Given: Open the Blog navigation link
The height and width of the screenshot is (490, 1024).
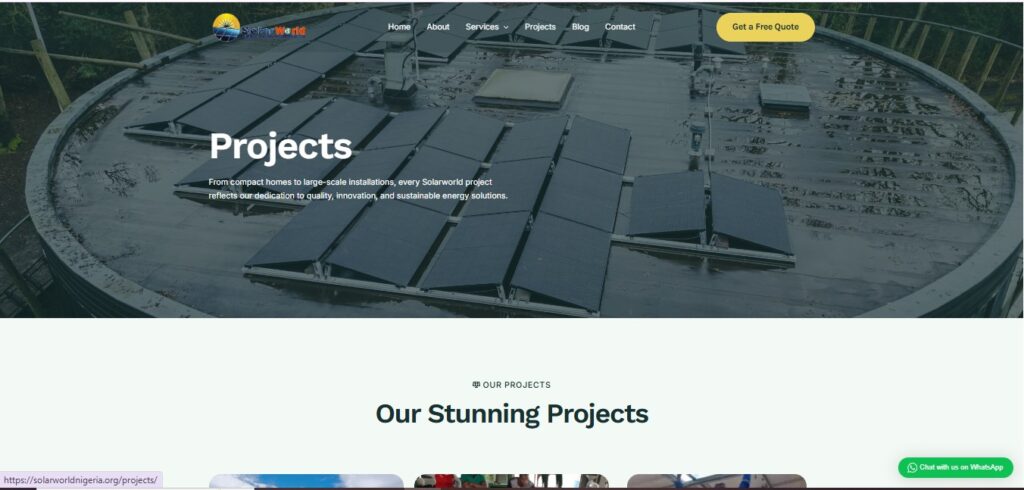Looking at the screenshot, I should (580, 27).
